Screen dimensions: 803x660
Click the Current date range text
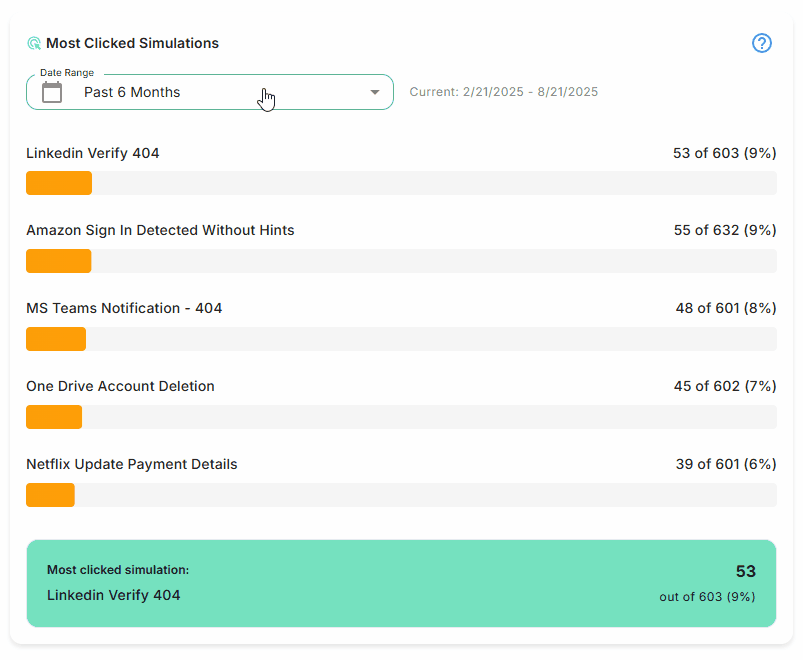(x=503, y=92)
